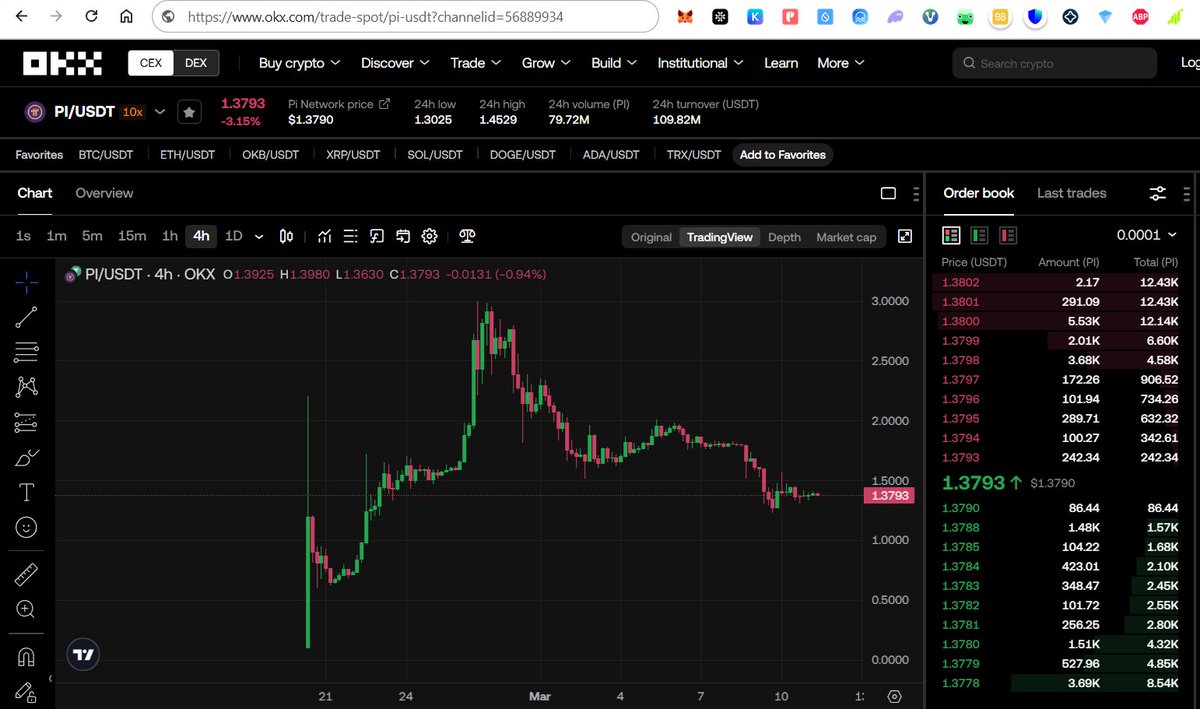Open the TradingView logo badge
This screenshot has height=709, width=1200.
[x=84, y=654]
